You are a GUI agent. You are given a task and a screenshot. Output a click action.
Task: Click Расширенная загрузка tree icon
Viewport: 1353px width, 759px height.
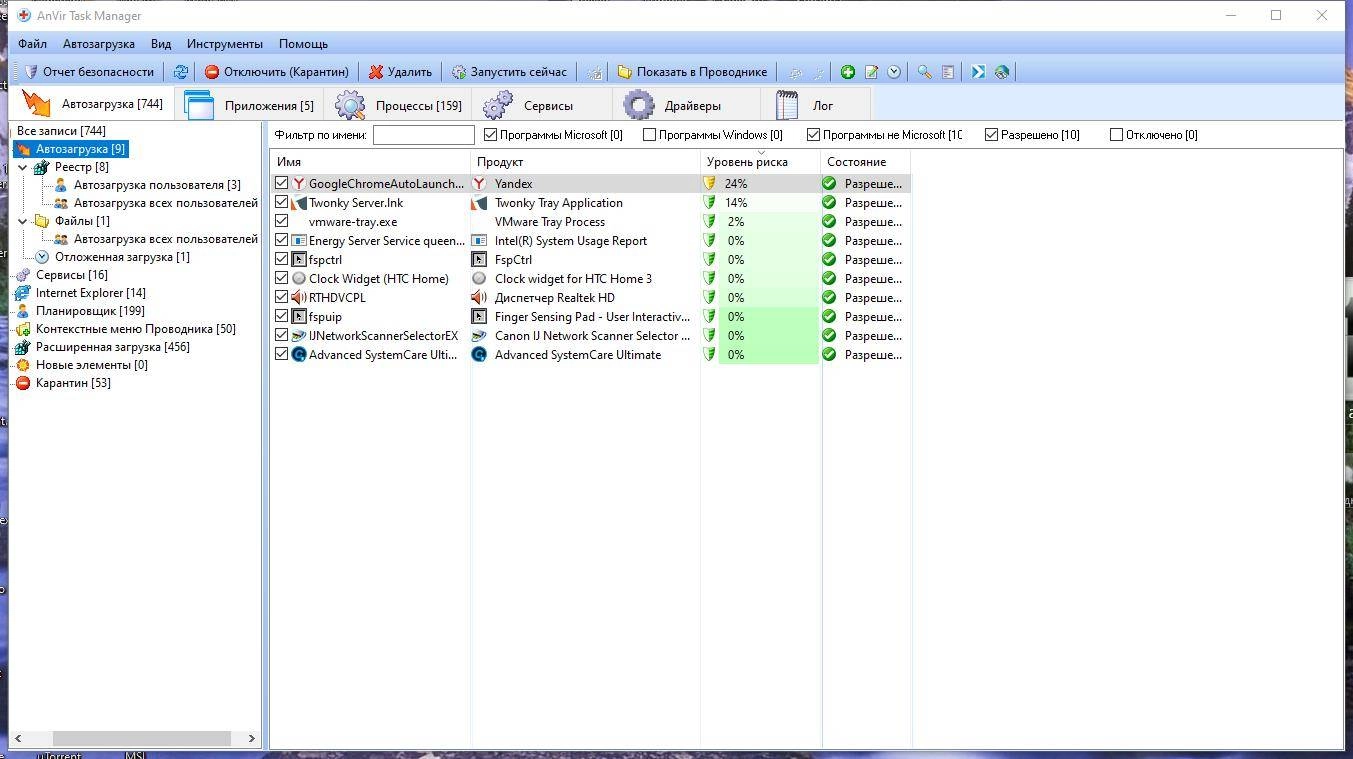(x=23, y=347)
